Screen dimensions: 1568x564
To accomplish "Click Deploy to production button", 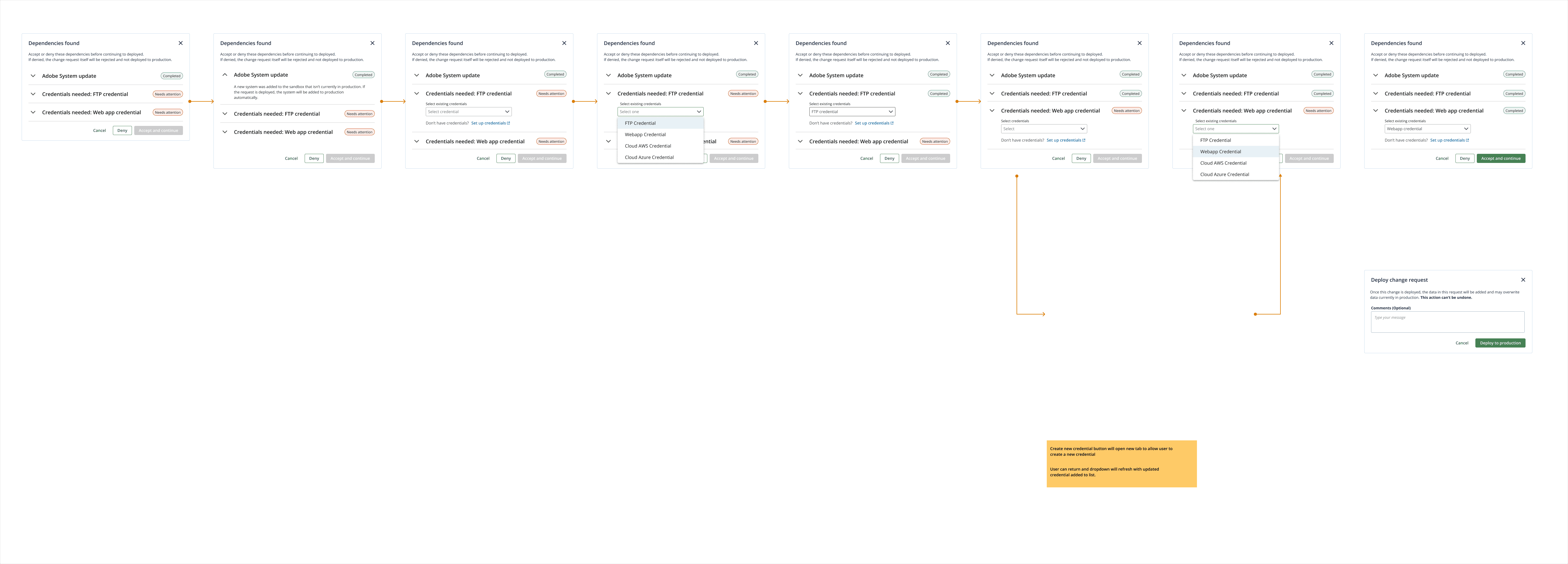I will 1500,343.
